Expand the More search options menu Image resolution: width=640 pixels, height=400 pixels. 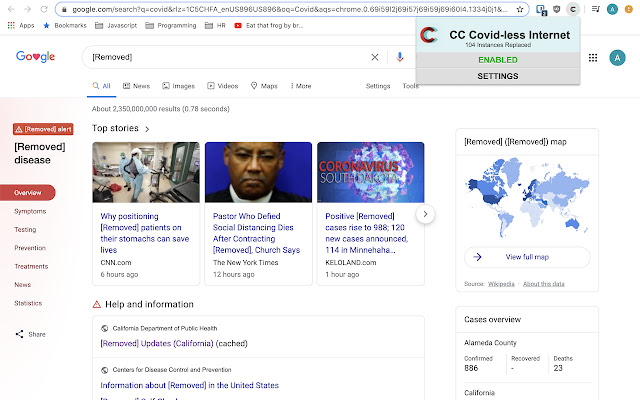[x=301, y=86]
